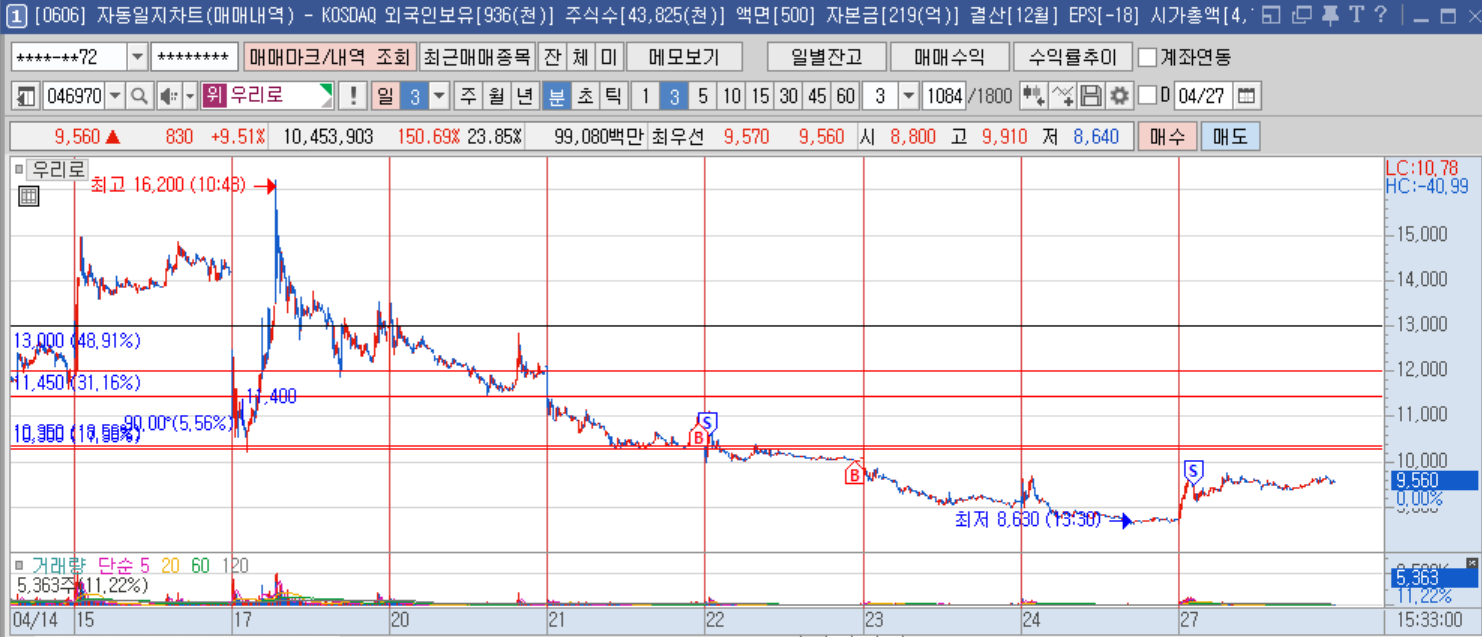Click the 체 button
The width and height of the screenshot is (1482, 637).
[x=580, y=57]
